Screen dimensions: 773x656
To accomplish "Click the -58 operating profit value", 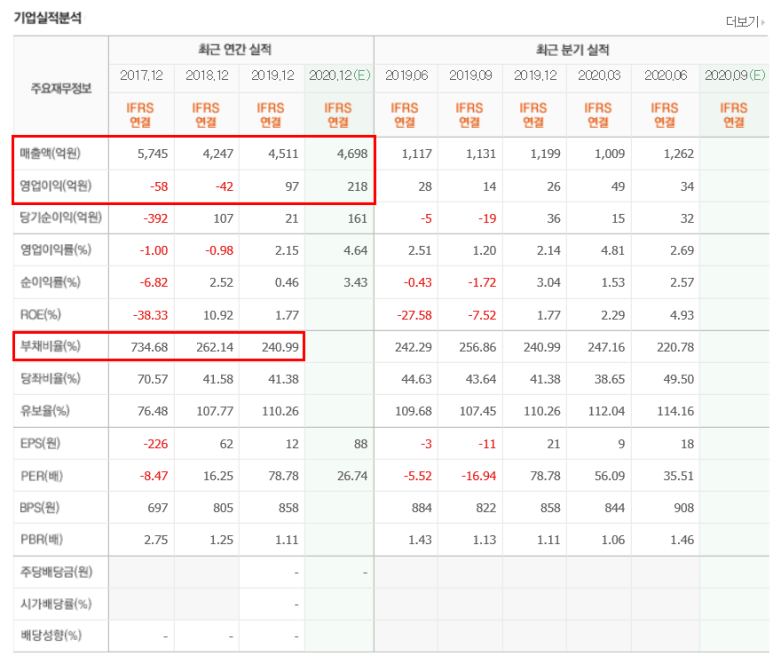I will (159, 187).
